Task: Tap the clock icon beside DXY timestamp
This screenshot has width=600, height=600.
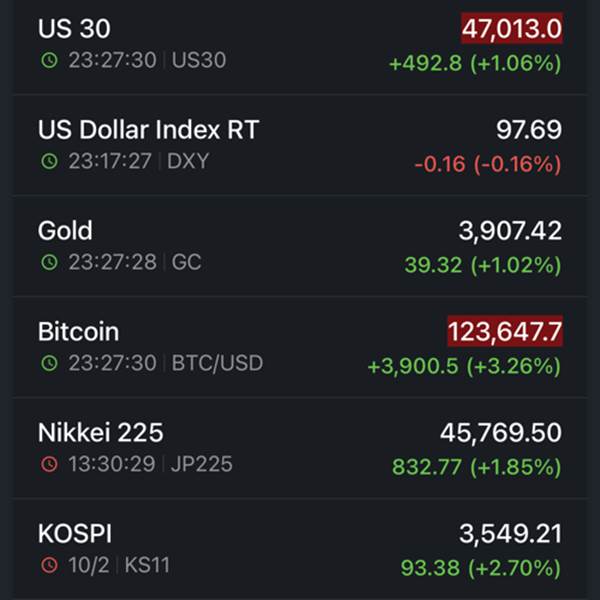Action: (x=49, y=162)
